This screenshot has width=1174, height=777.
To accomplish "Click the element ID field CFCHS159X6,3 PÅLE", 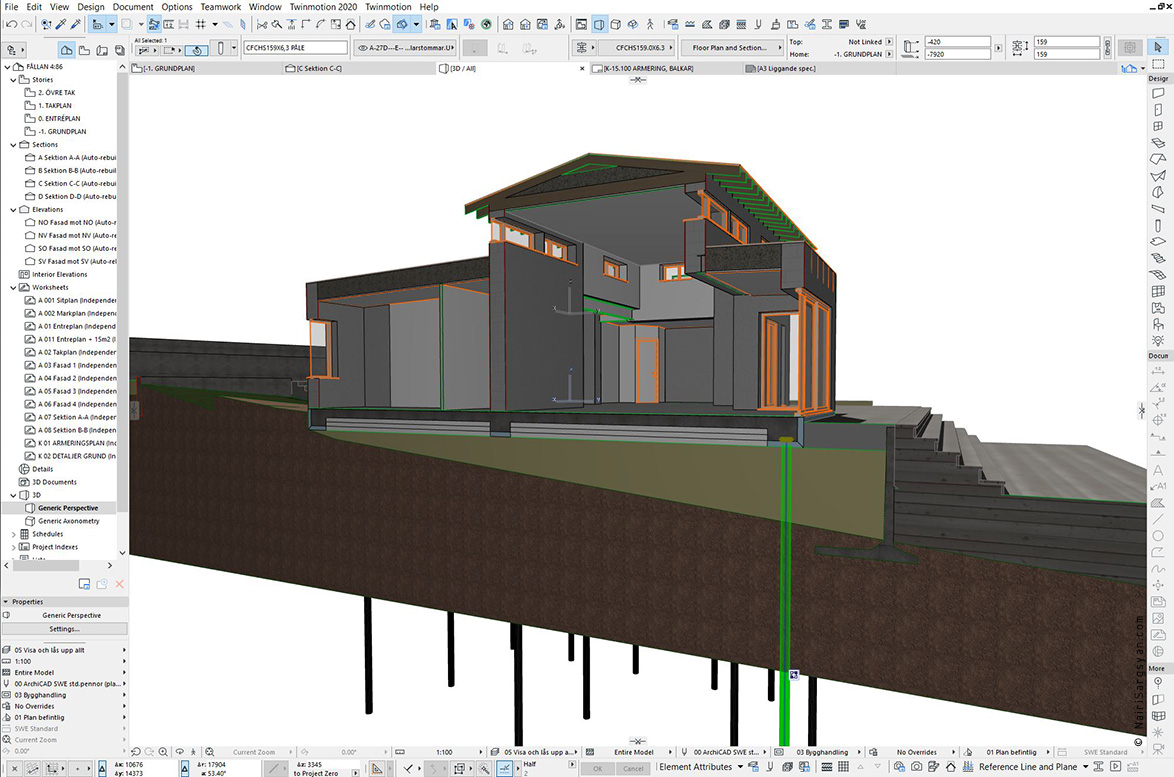I will (296, 48).
